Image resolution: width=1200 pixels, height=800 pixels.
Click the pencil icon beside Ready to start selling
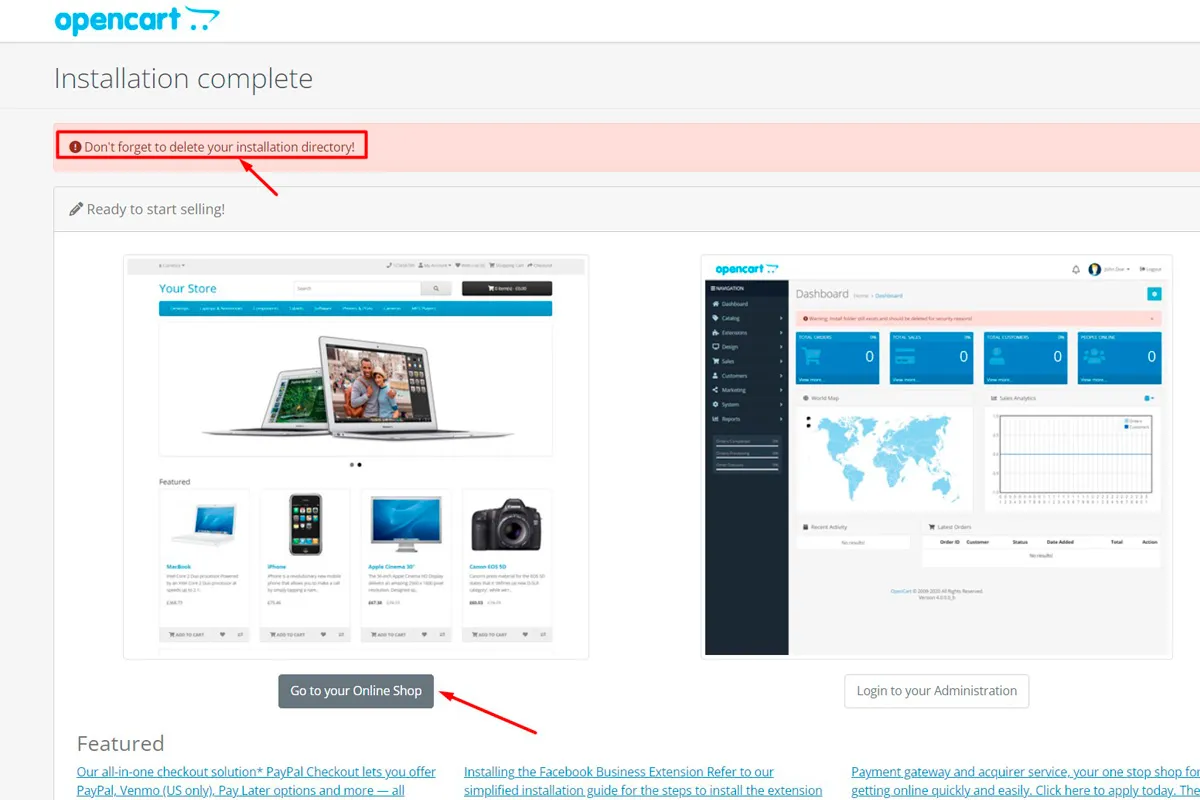coord(76,209)
